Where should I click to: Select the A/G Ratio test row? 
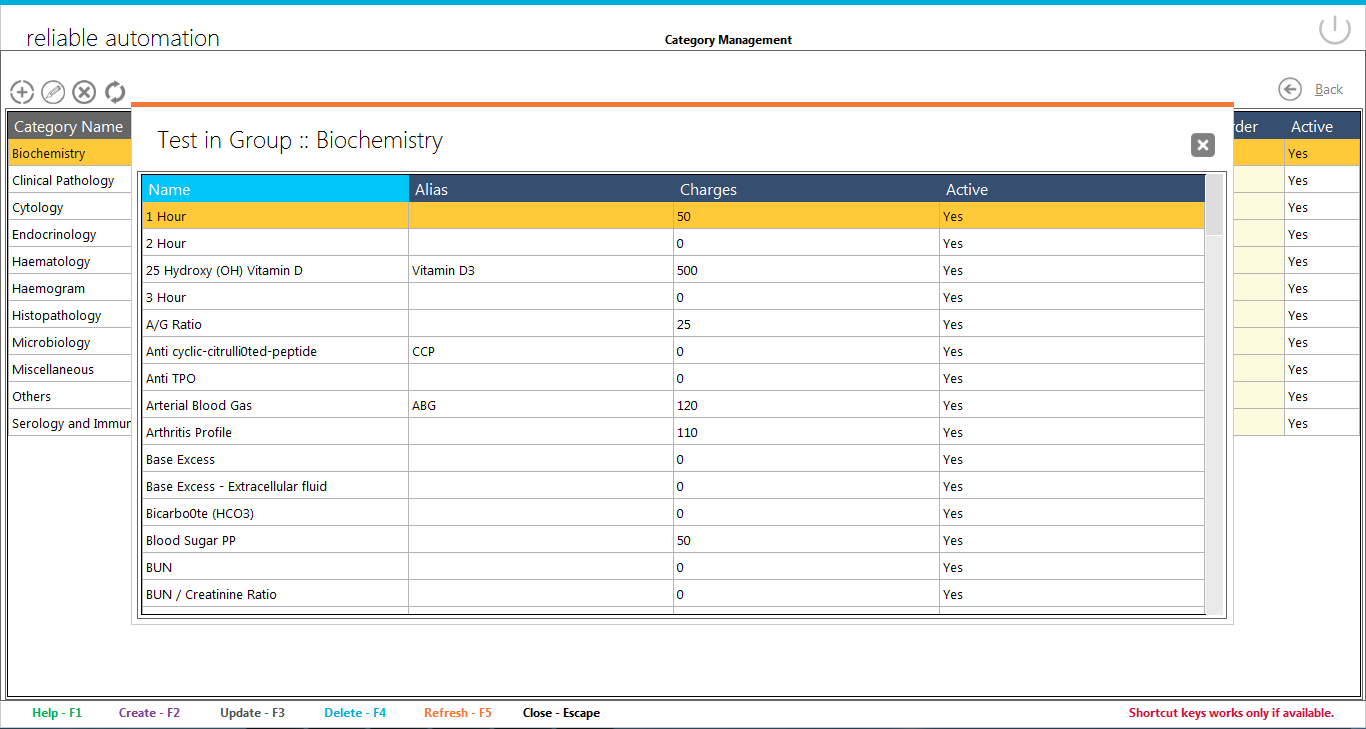(x=673, y=324)
